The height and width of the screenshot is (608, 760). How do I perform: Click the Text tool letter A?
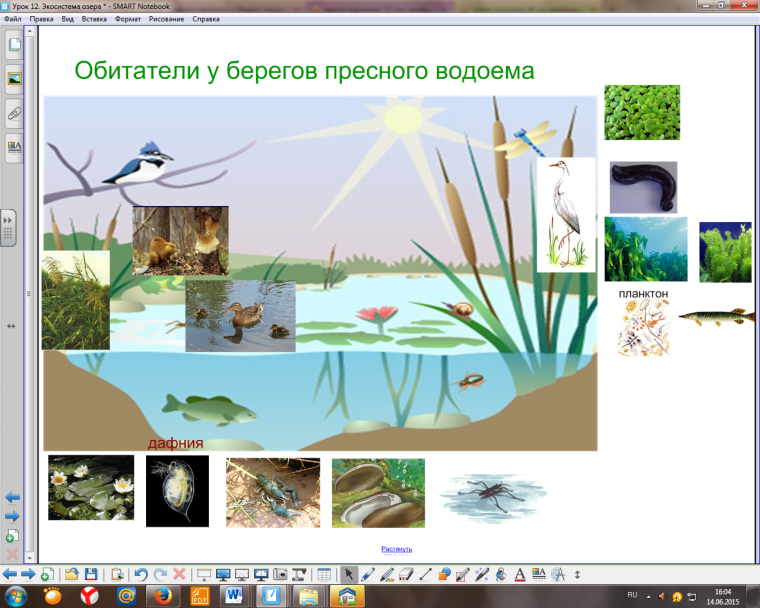[x=520, y=574]
